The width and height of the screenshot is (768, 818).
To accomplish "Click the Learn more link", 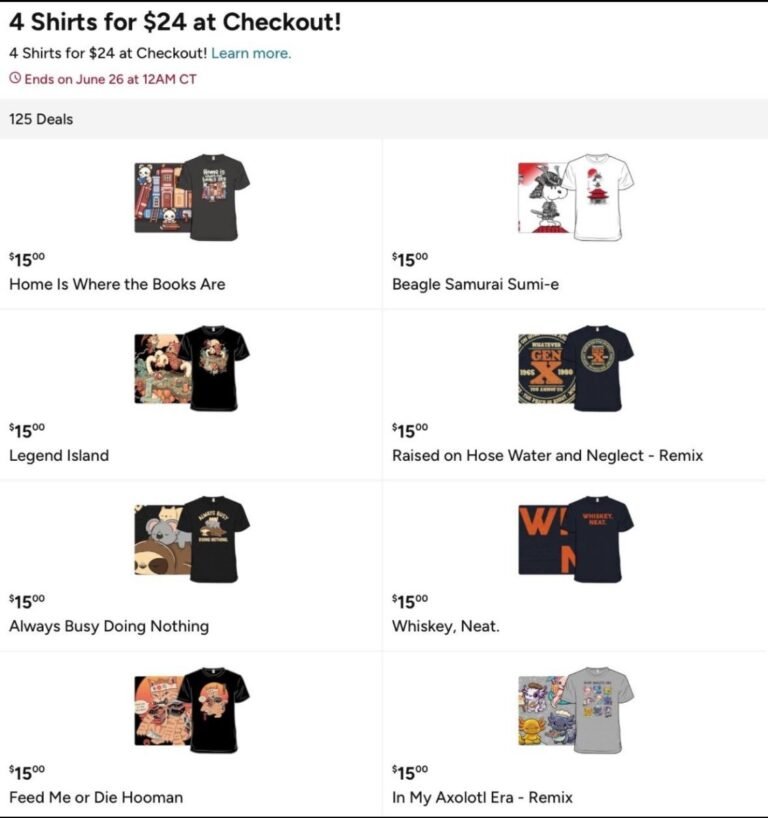I will coord(251,53).
